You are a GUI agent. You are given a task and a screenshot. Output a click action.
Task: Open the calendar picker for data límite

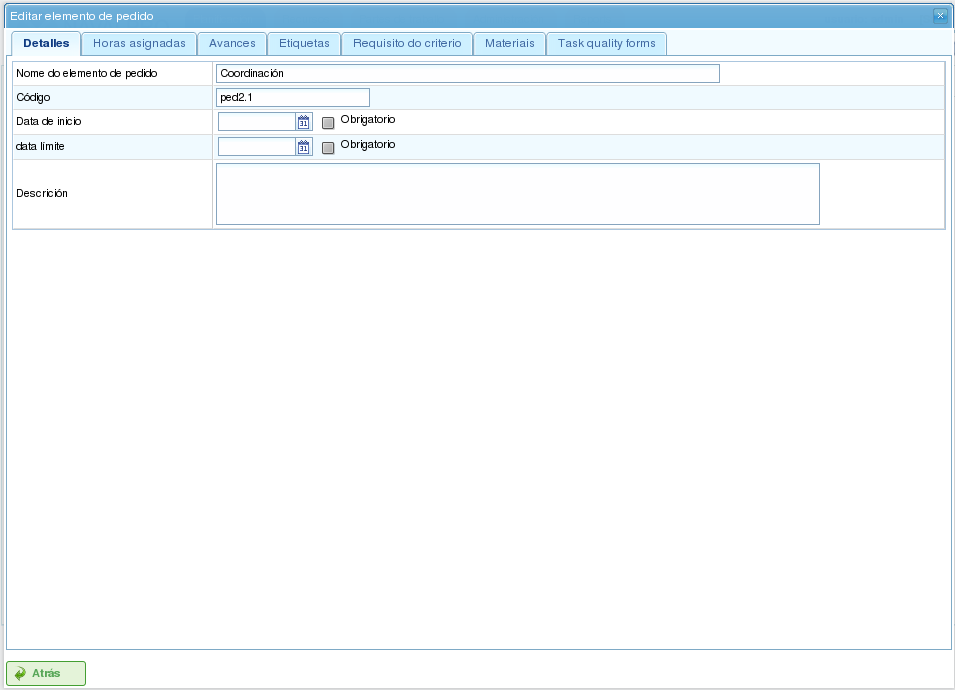304,147
